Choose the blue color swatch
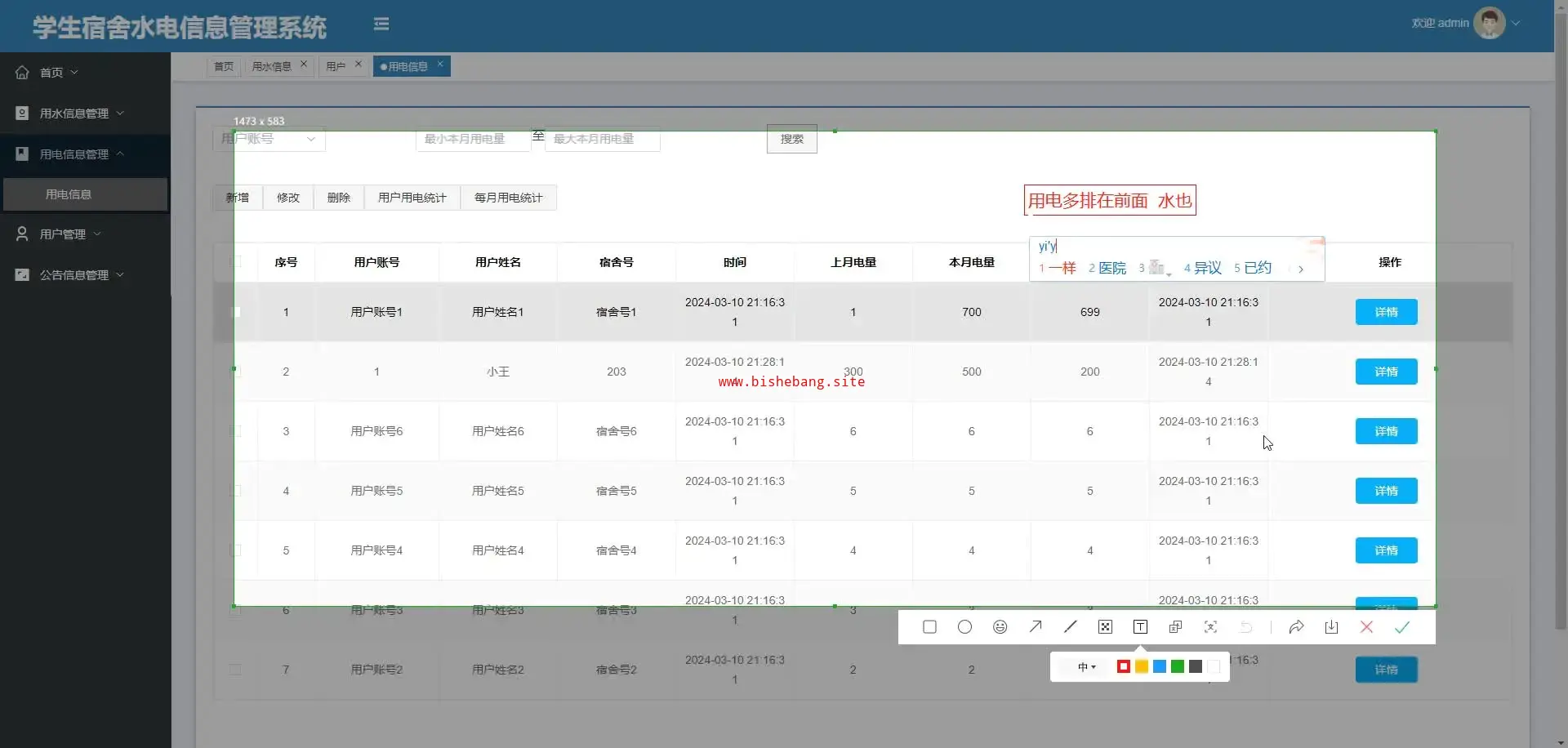The height and width of the screenshot is (748, 1568). point(1160,667)
